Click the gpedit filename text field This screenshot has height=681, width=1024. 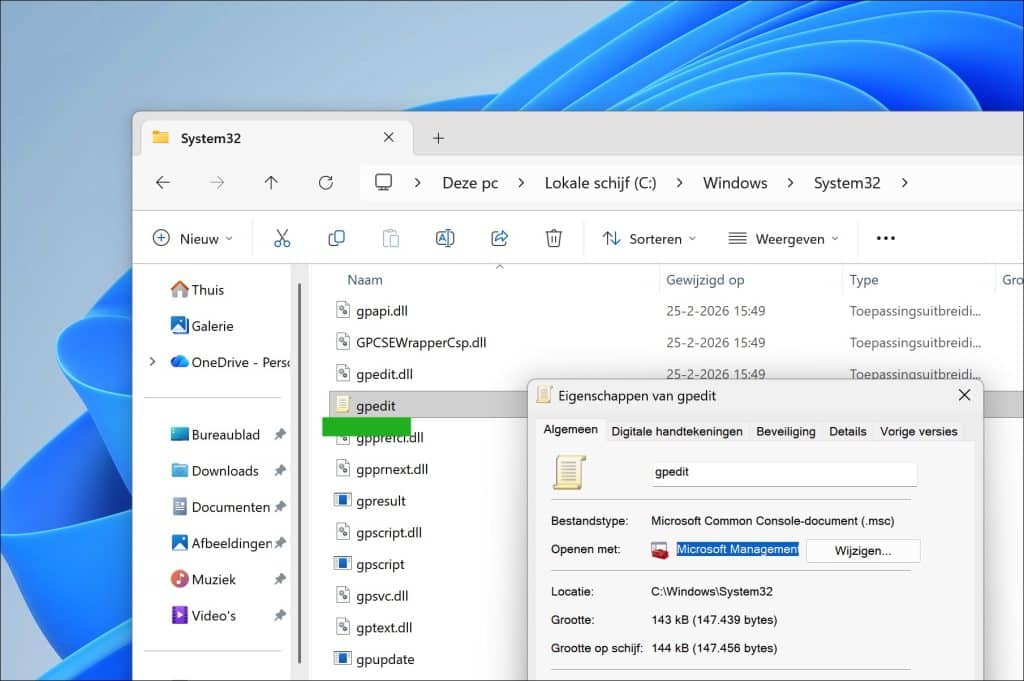pos(783,472)
